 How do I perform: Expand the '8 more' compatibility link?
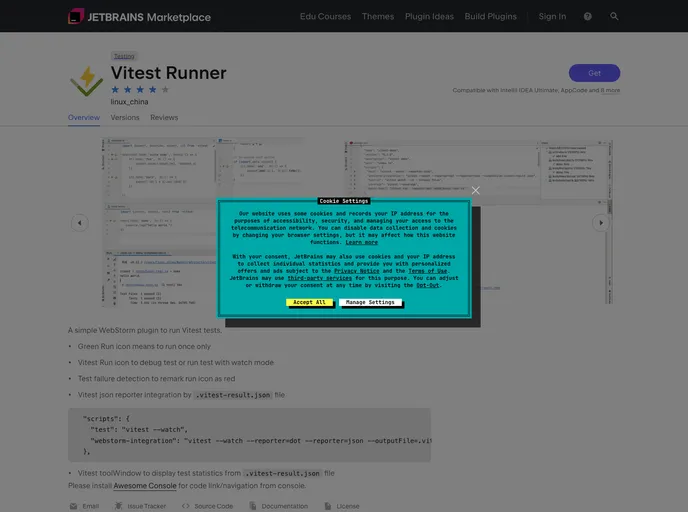tap(610, 90)
